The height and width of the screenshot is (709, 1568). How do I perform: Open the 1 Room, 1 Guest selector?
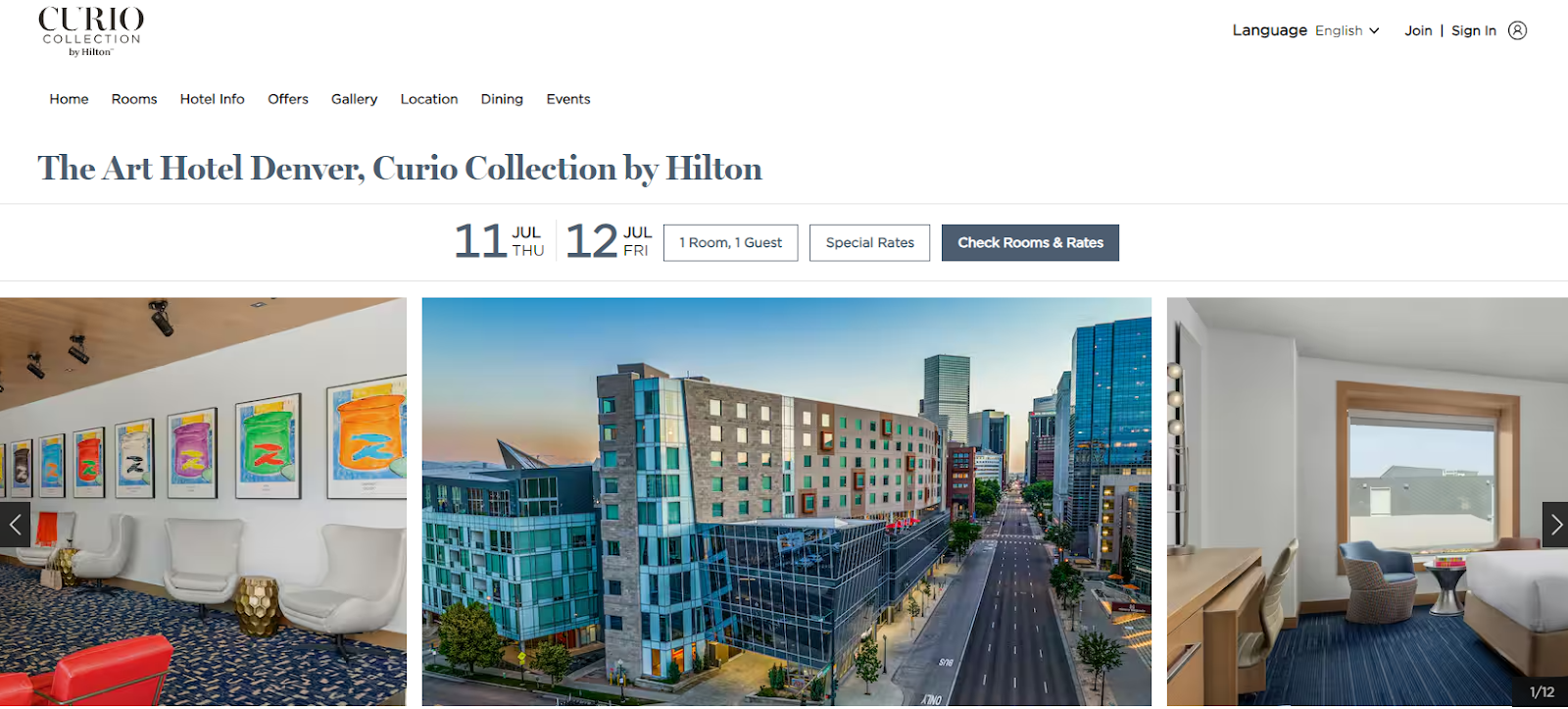(731, 243)
